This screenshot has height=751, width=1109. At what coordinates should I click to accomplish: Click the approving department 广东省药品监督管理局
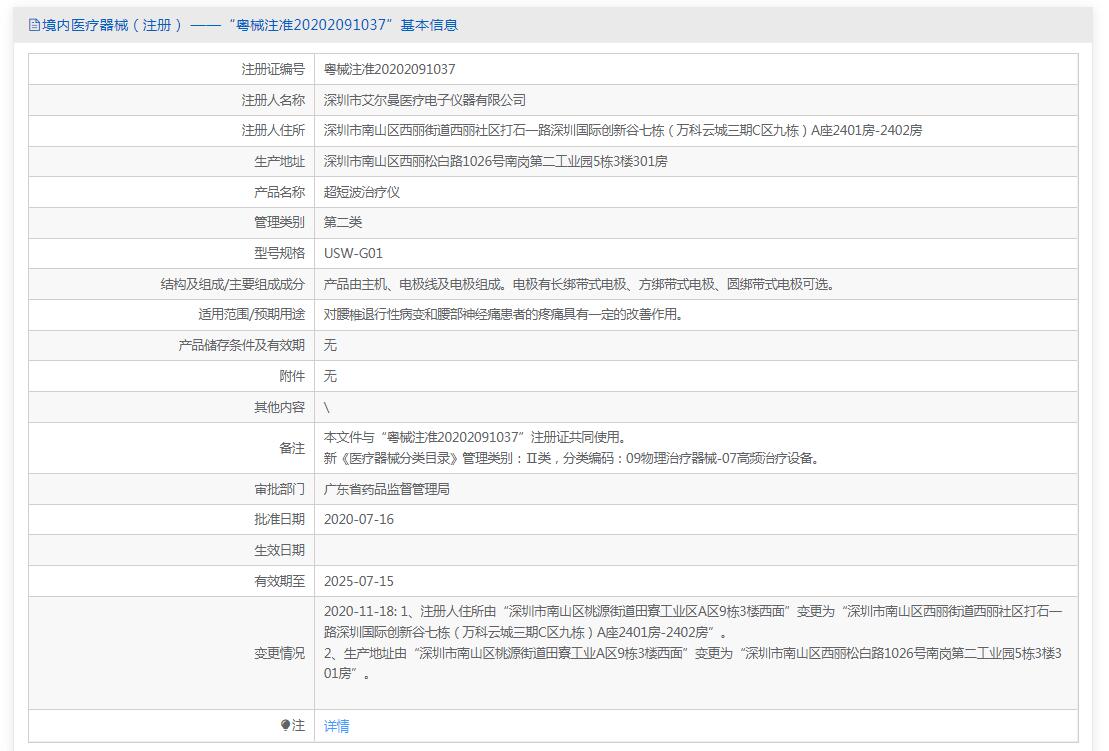coord(387,489)
